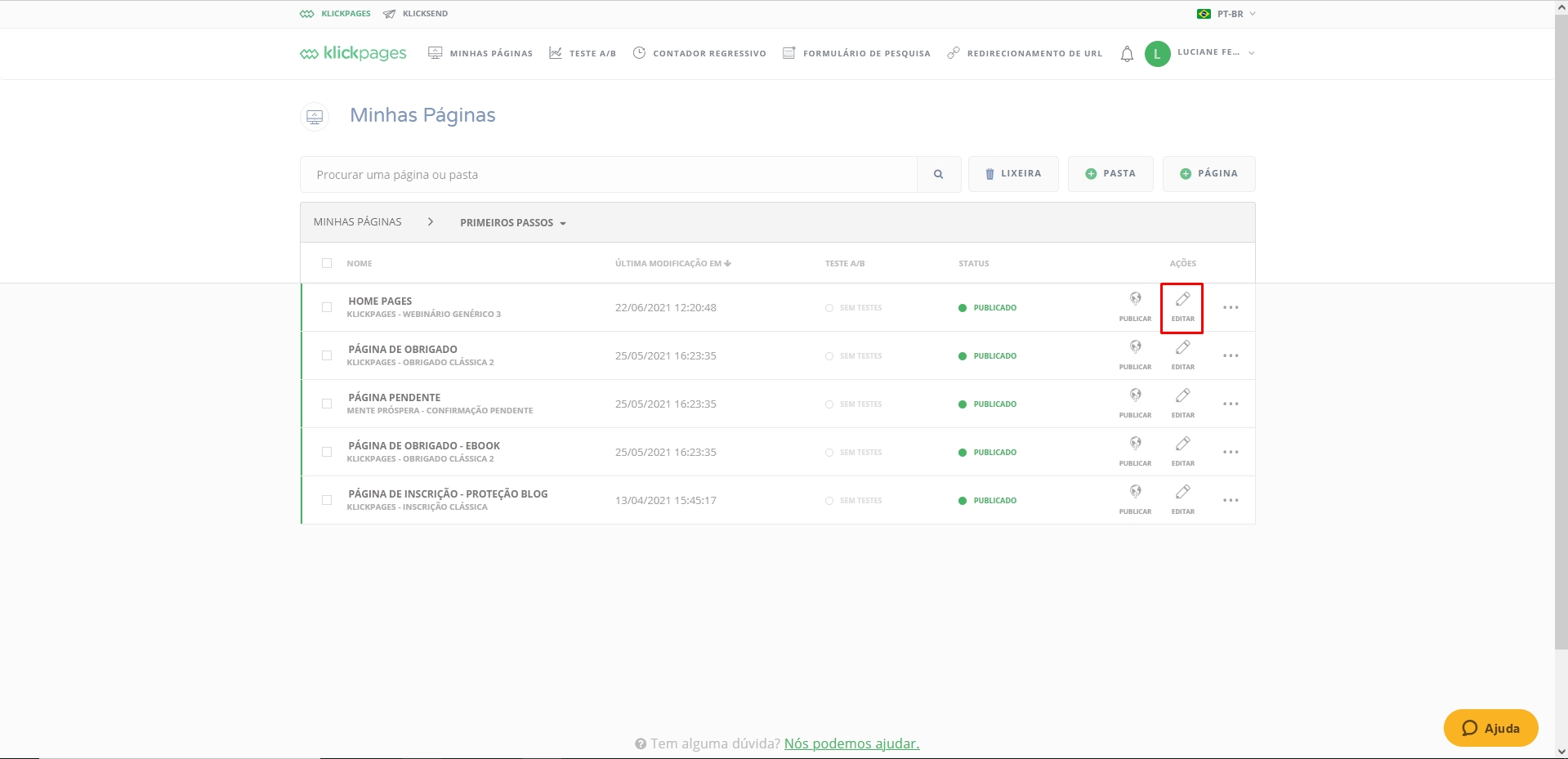The height and width of the screenshot is (759, 1568).
Task: Open MINHAS PÁGINAS in the top nav
Action: coord(480,53)
